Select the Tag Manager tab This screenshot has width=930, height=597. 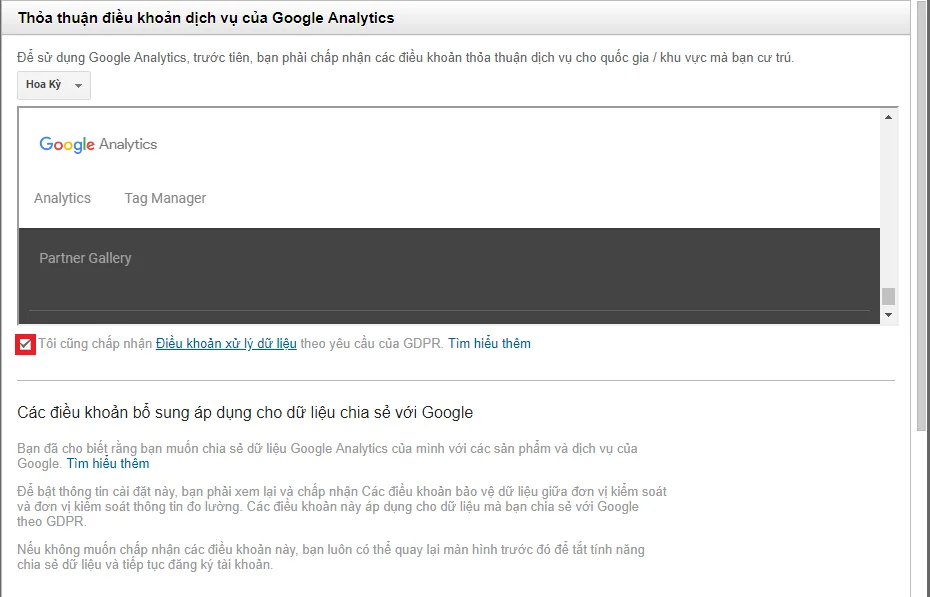click(165, 198)
